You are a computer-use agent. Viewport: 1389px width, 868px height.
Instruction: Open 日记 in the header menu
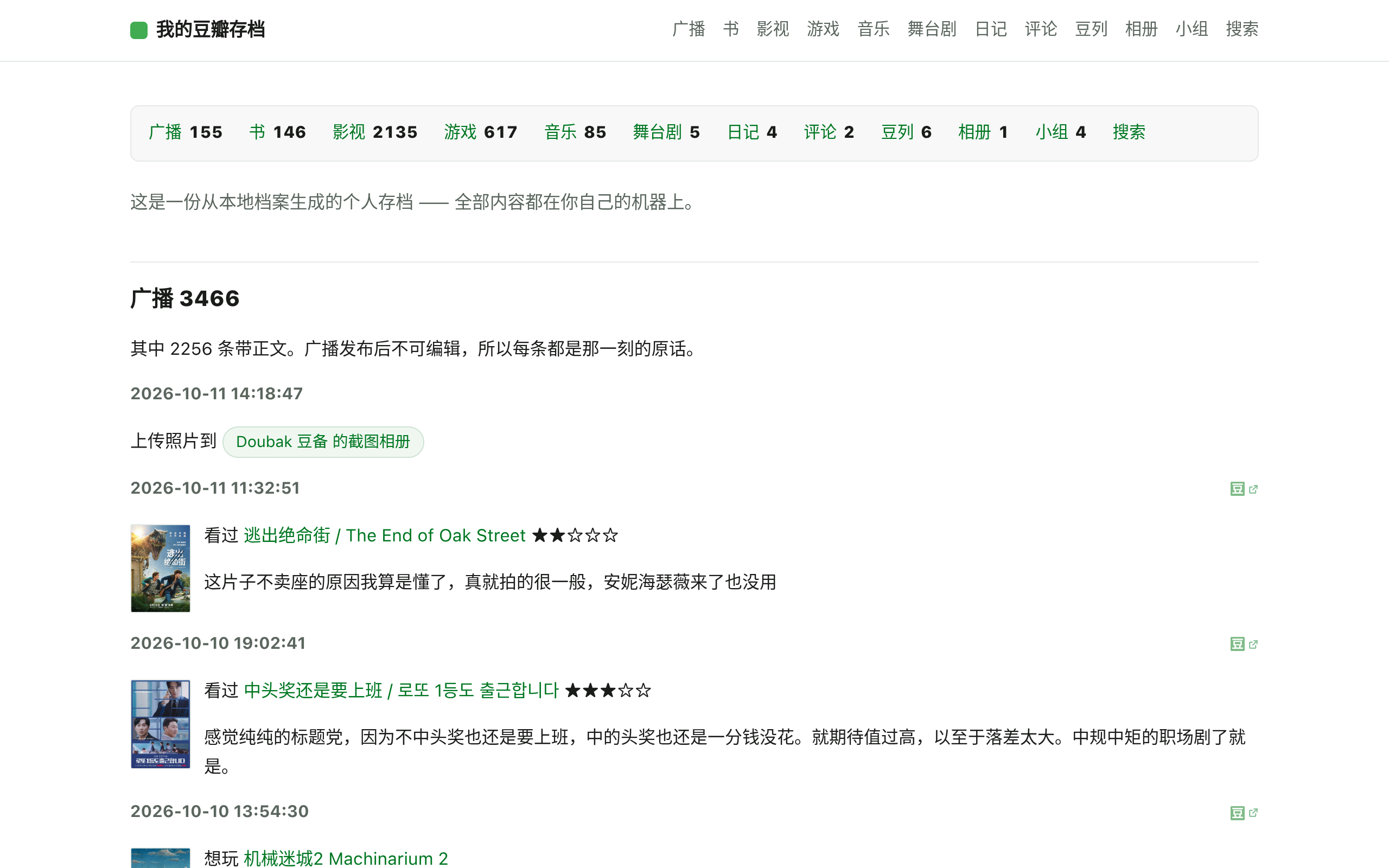[x=991, y=29]
